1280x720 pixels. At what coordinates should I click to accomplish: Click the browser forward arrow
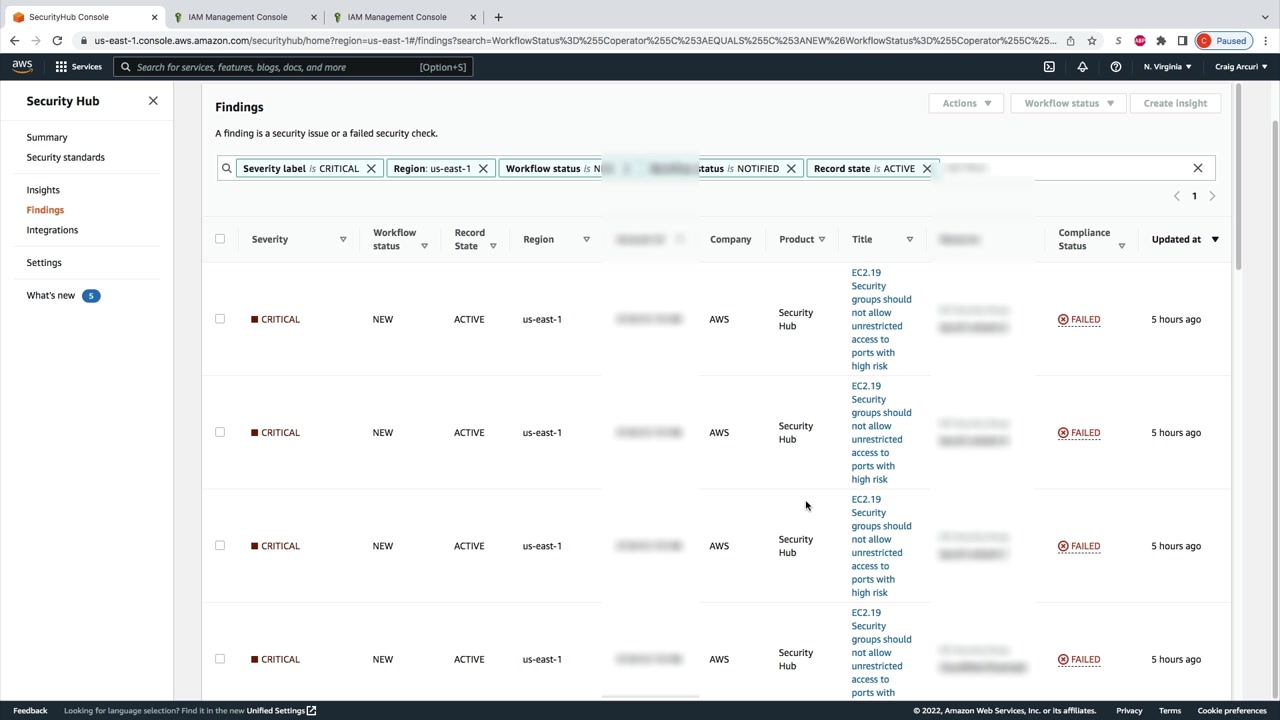point(36,41)
